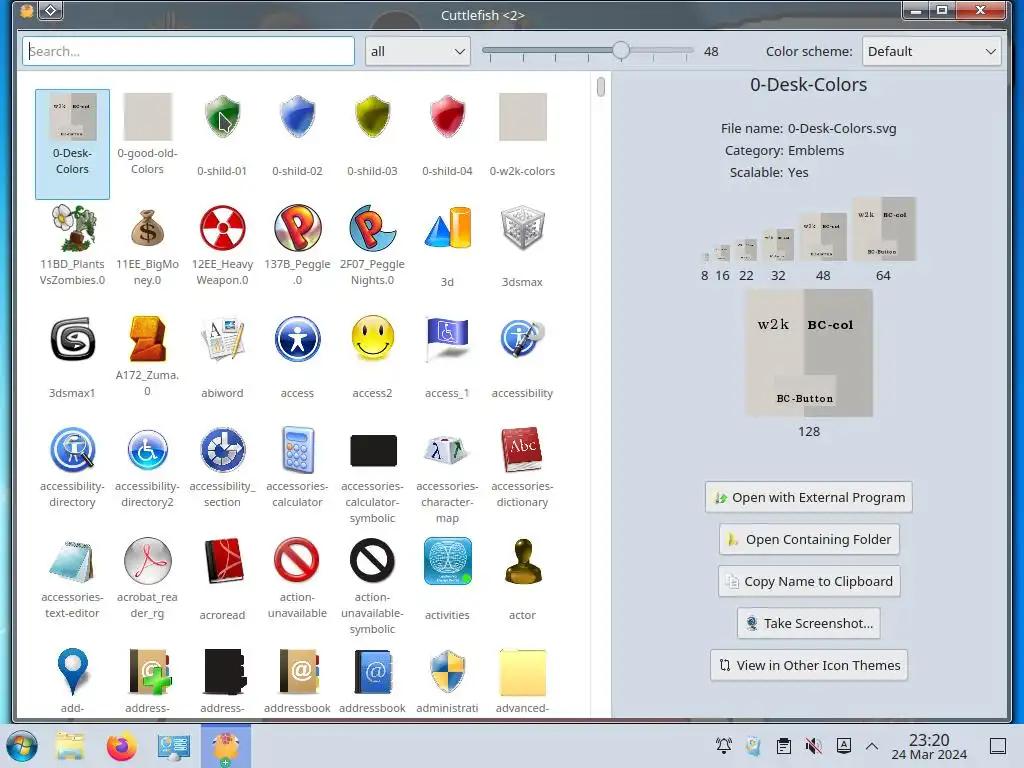Select the access_1 flag icon
The height and width of the screenshot is (768, 1024).
click(x=447, y=339)
